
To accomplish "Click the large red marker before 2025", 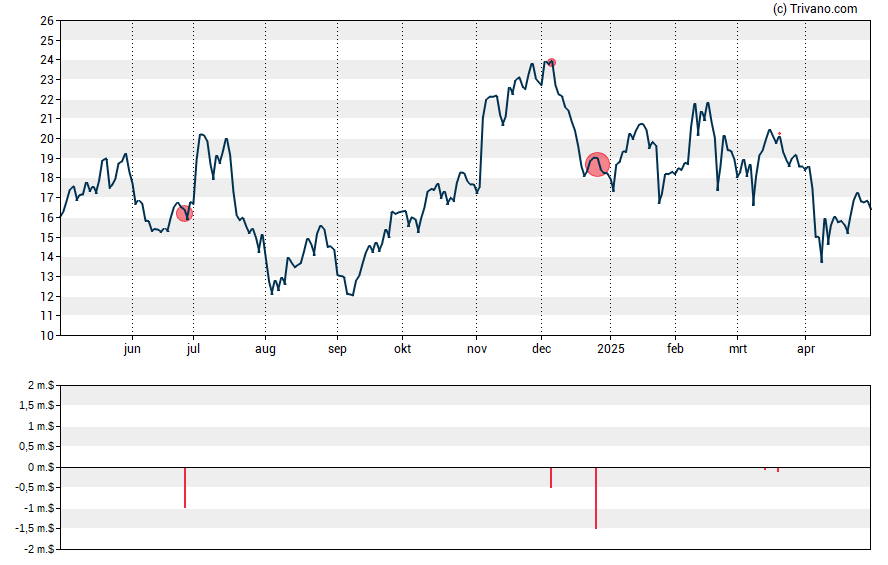I will tap(597, 164).
